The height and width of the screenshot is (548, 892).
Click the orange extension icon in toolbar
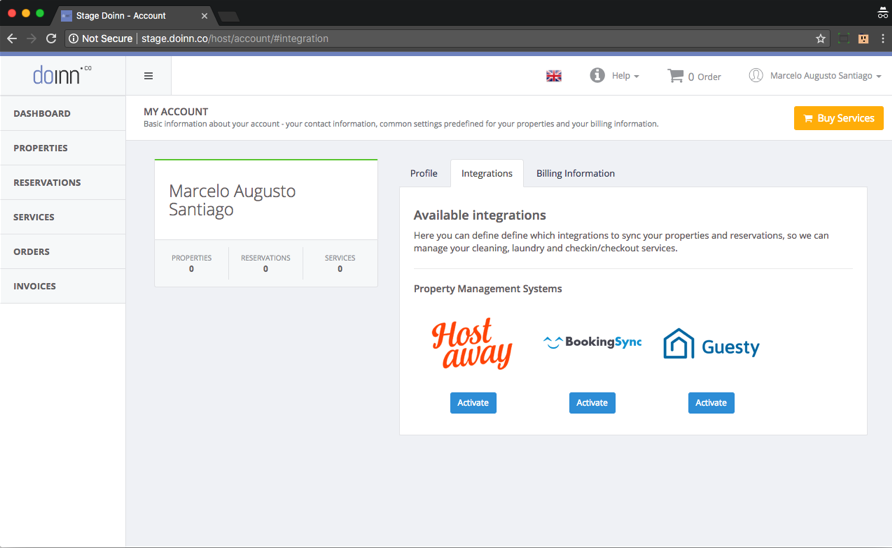[863, 39]
